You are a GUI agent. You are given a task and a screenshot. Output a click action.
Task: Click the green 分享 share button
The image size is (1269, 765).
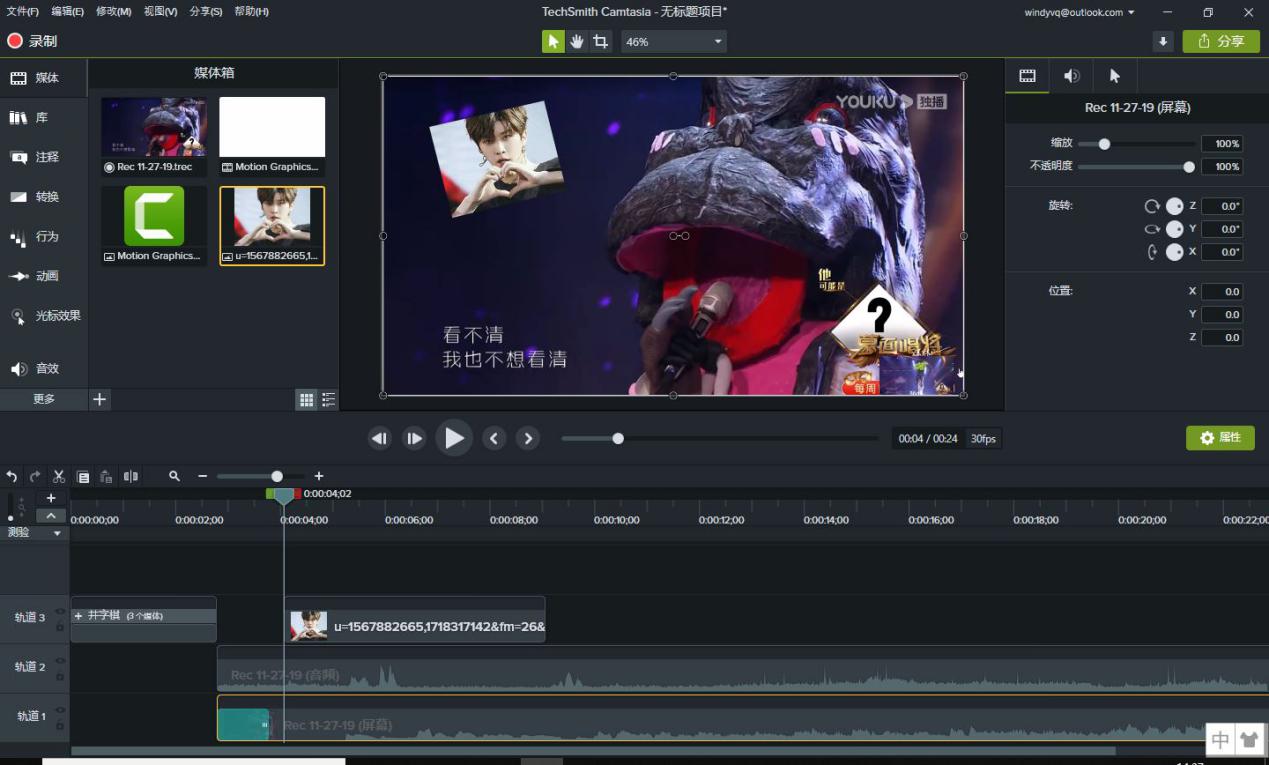tap(1221, 41)
